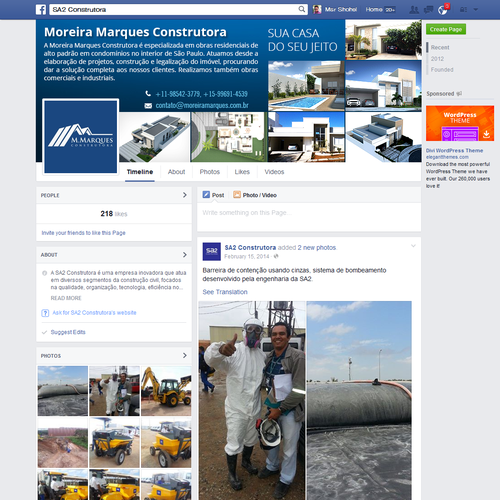Image resolution: width=500 pixels, height=500 pixels.
Task: Expand the About section chevron
Action: click(185, 255)
